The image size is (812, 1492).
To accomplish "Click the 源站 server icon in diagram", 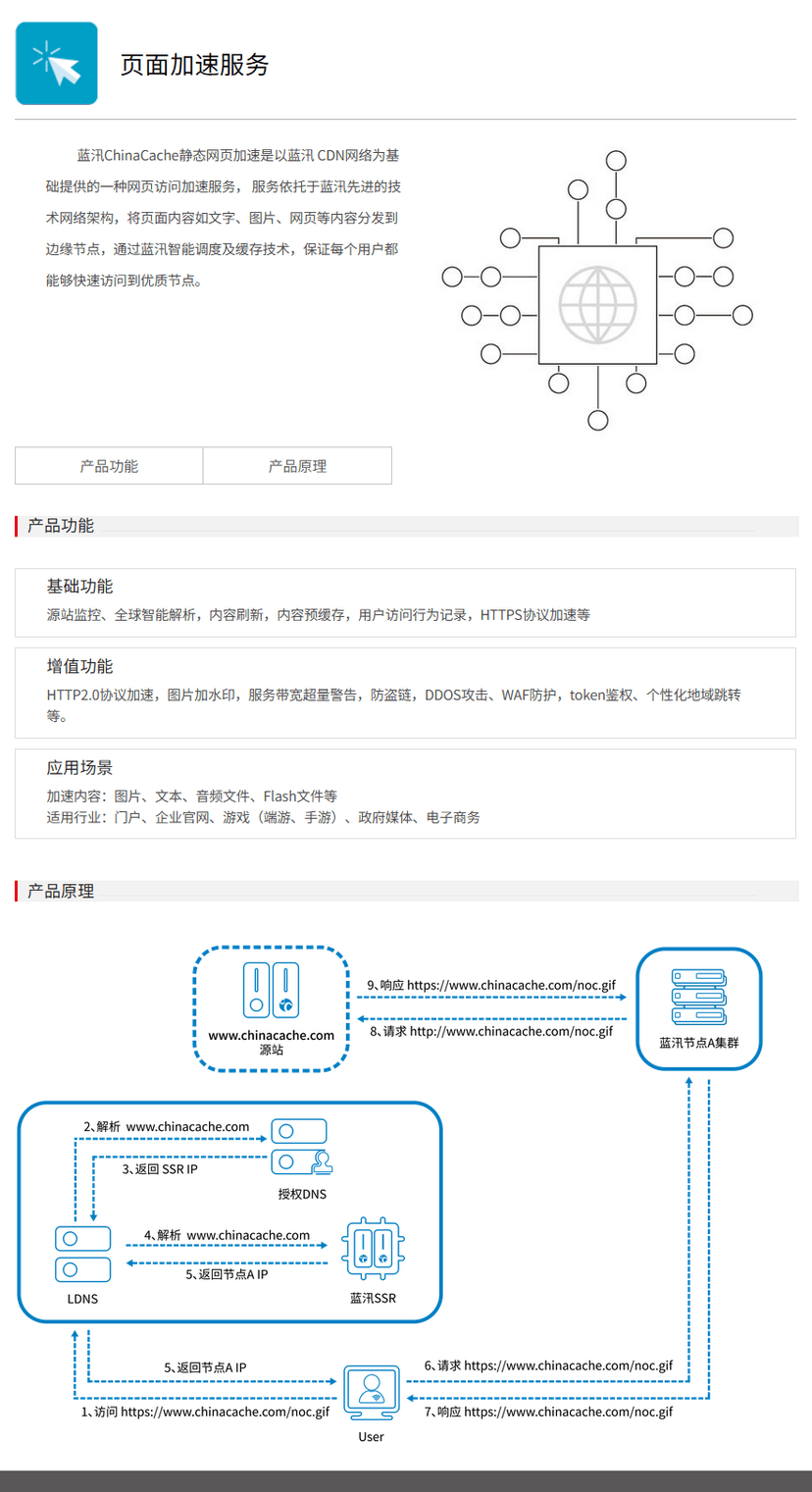I will pos(272,991).
